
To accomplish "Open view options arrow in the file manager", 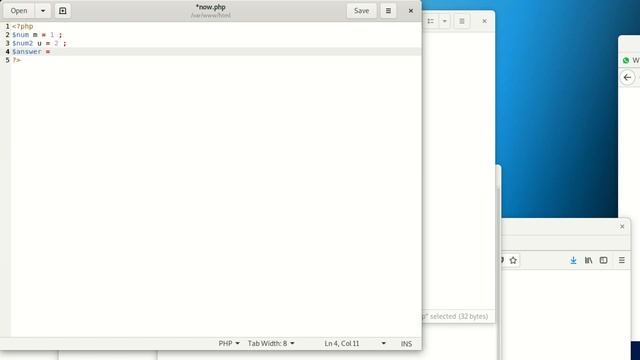I will 444,21.
